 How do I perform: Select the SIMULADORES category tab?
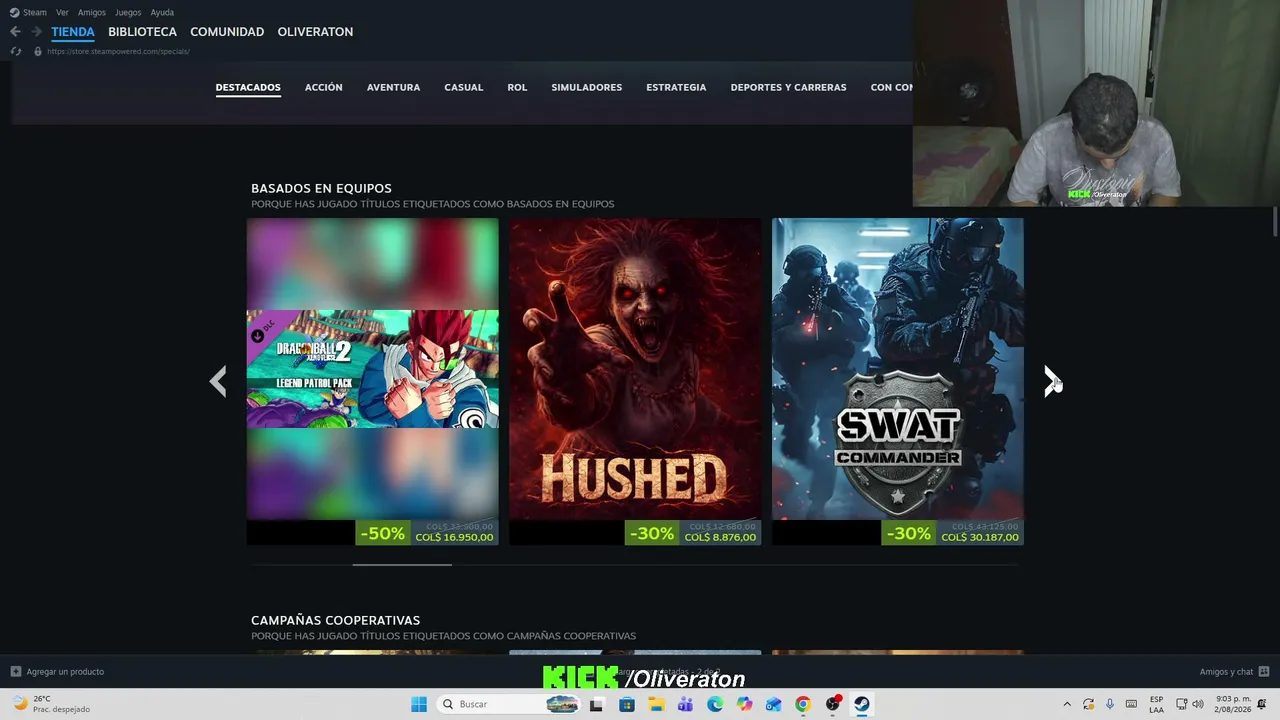[x=587, y=87]
